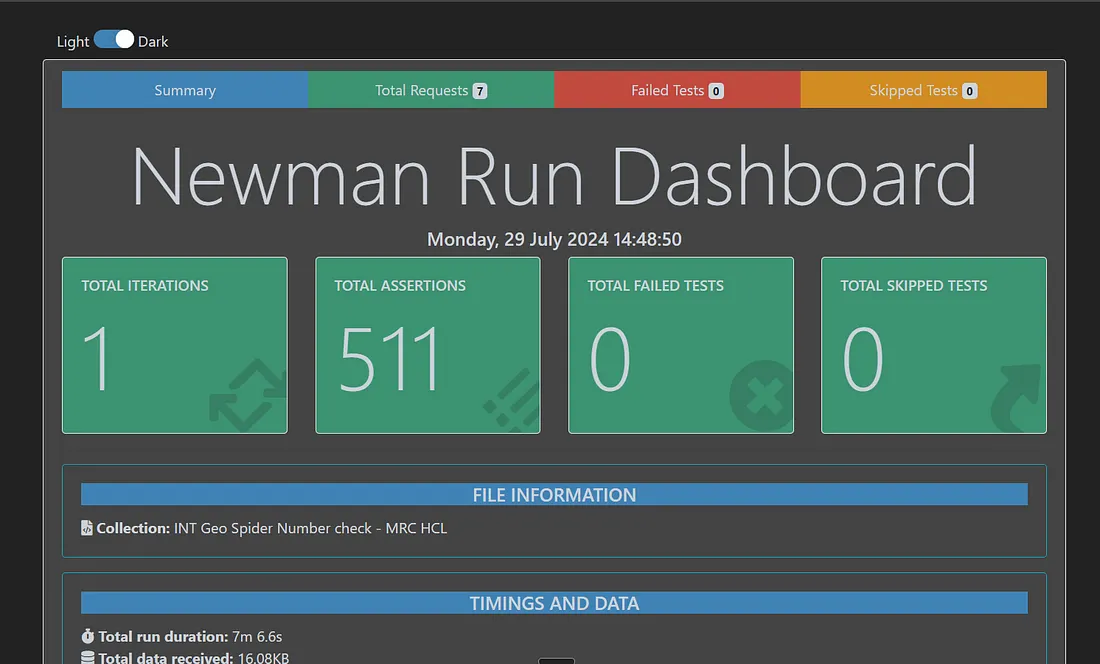Image resolution: width=1100 pixels, height=664 pixels.
Task: Click the FILE INFORMATION header bar
Action: pyautogui.click(x=554, y=494)
